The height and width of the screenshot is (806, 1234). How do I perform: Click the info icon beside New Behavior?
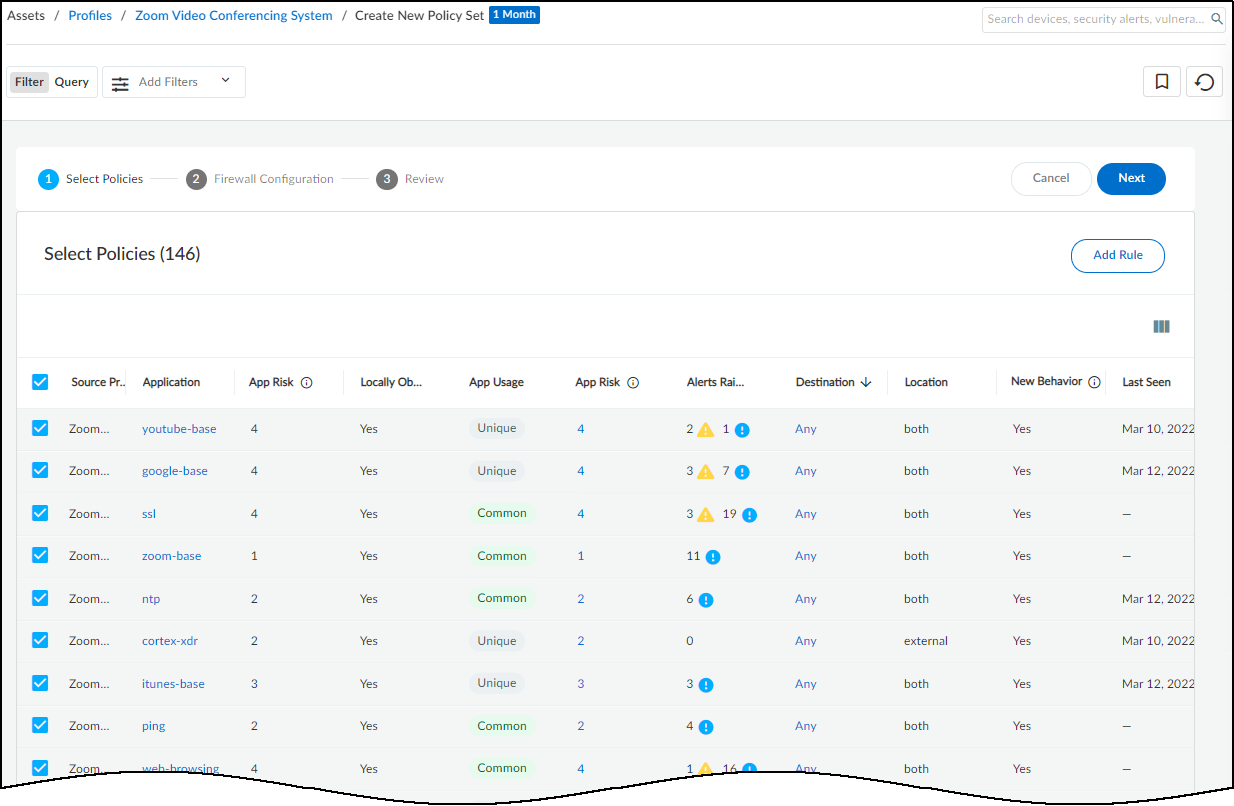tap(1094, 382)
